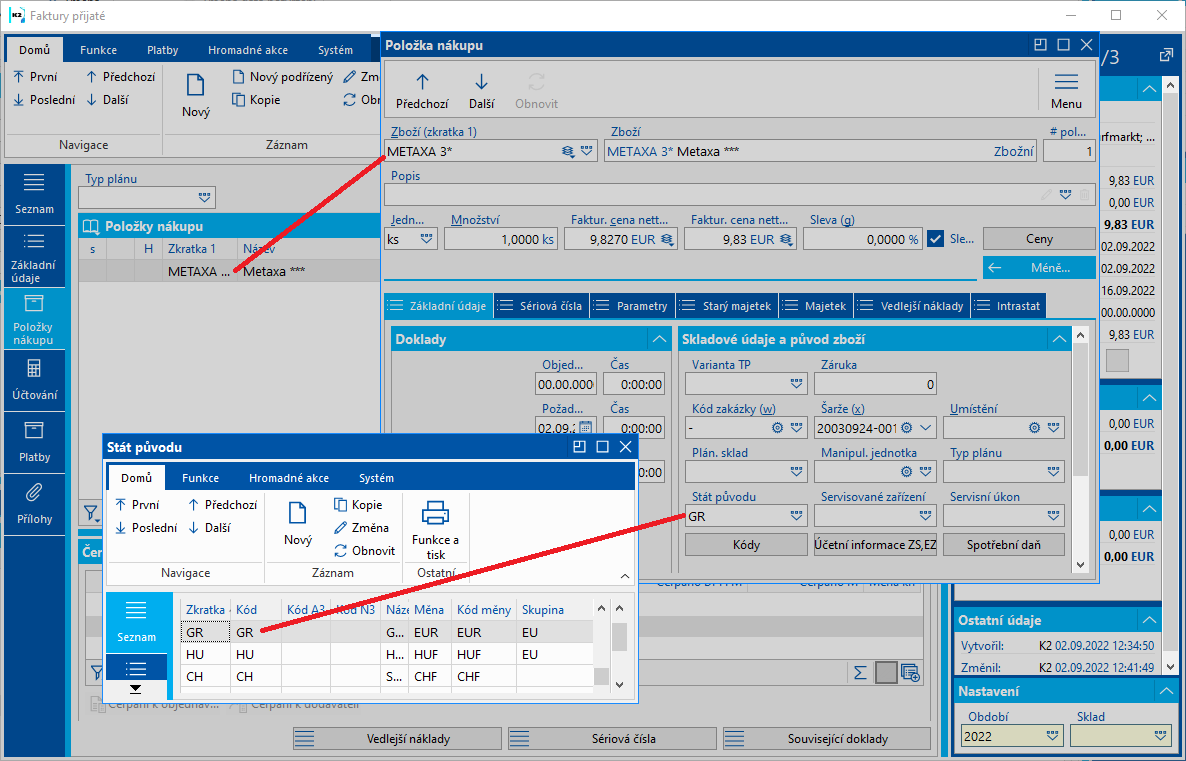Open the Jedn. ks dropdown

427,238
